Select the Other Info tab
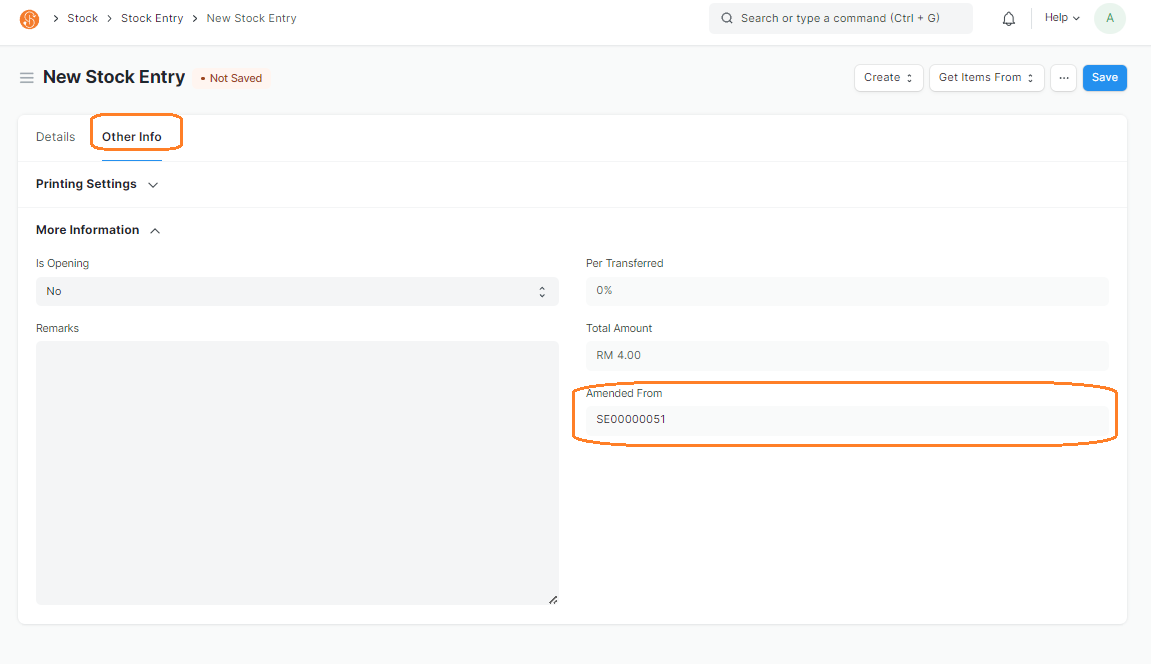Image resolution: width=1151 pixels, height=664 pixels. pos(131,137)
